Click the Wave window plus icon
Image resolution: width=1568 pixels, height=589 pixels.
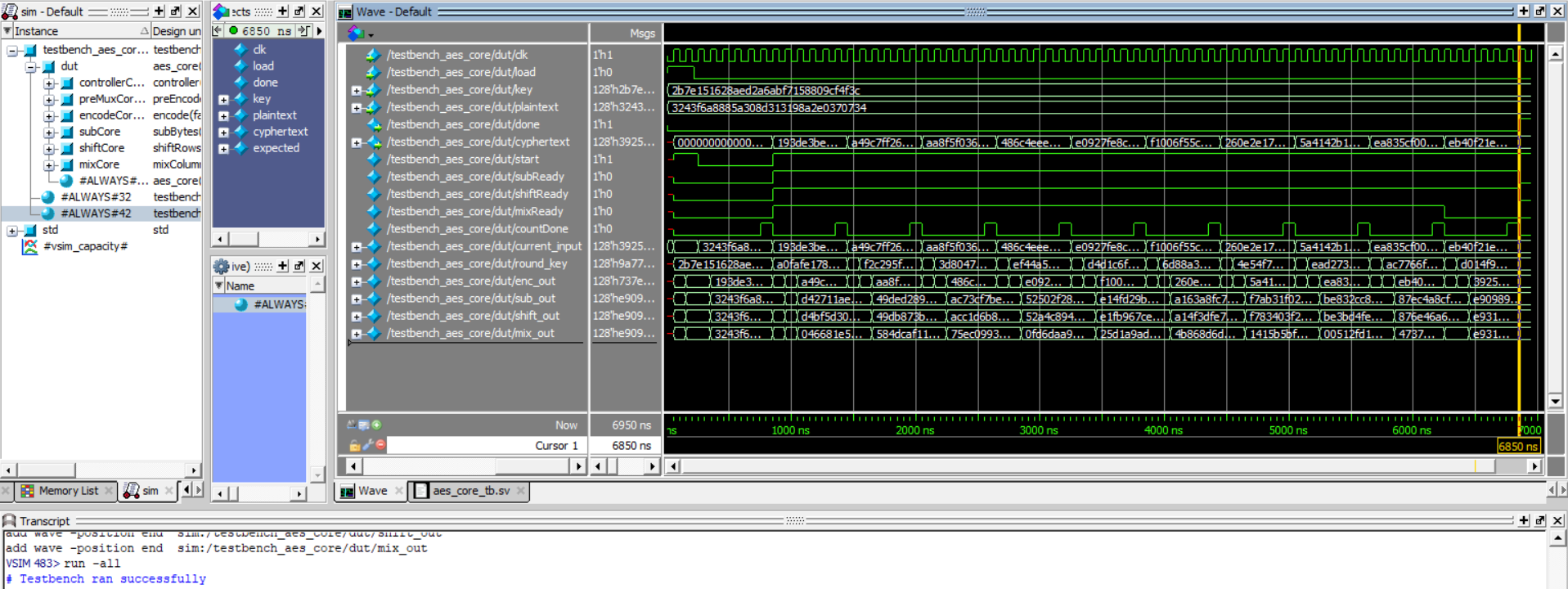(x=1523, y=11)
